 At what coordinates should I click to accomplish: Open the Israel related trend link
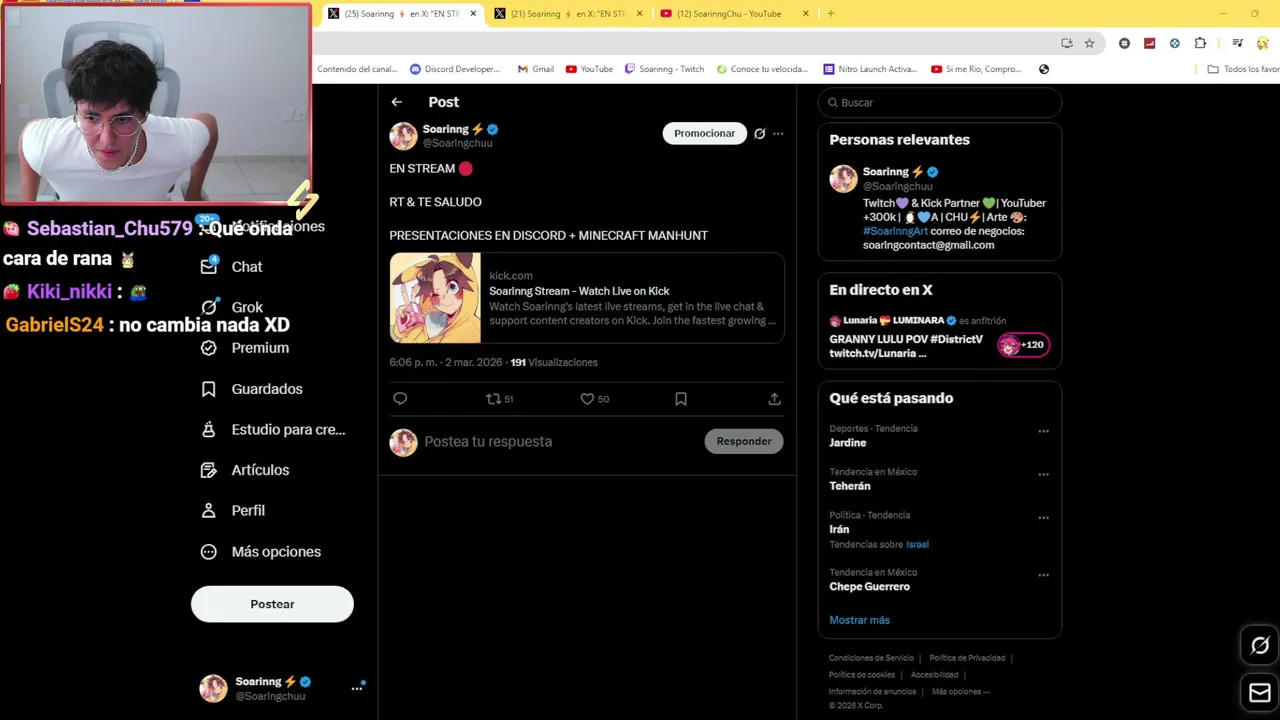click(917, 544)
